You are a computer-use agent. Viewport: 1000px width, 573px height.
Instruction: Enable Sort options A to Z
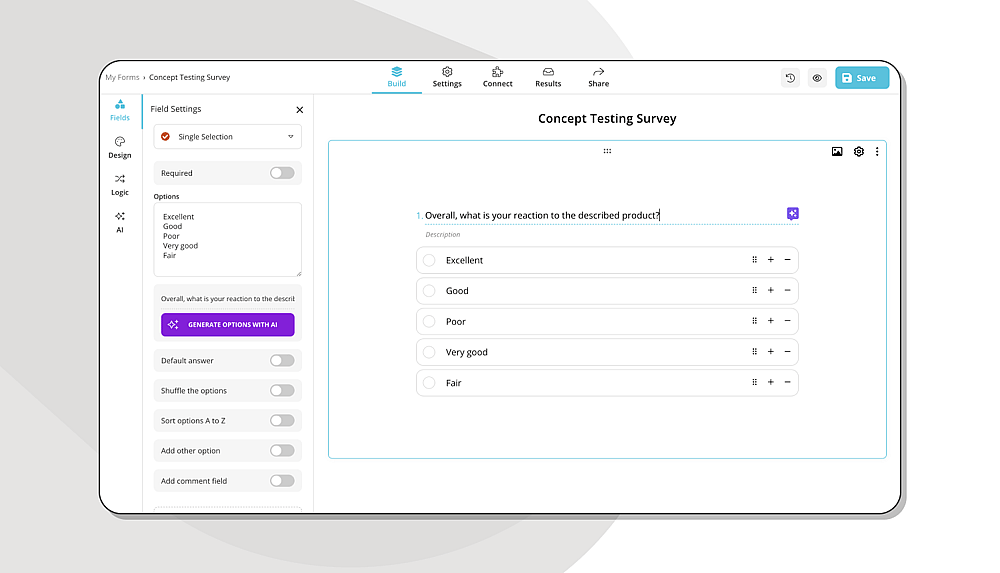point(282,420)
